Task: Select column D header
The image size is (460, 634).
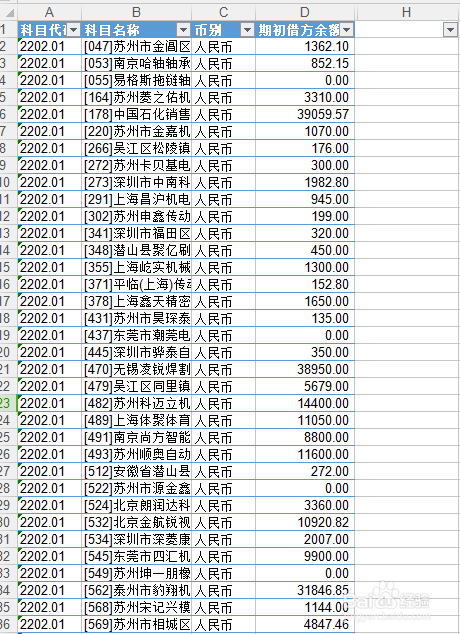Action: [305, 13]
